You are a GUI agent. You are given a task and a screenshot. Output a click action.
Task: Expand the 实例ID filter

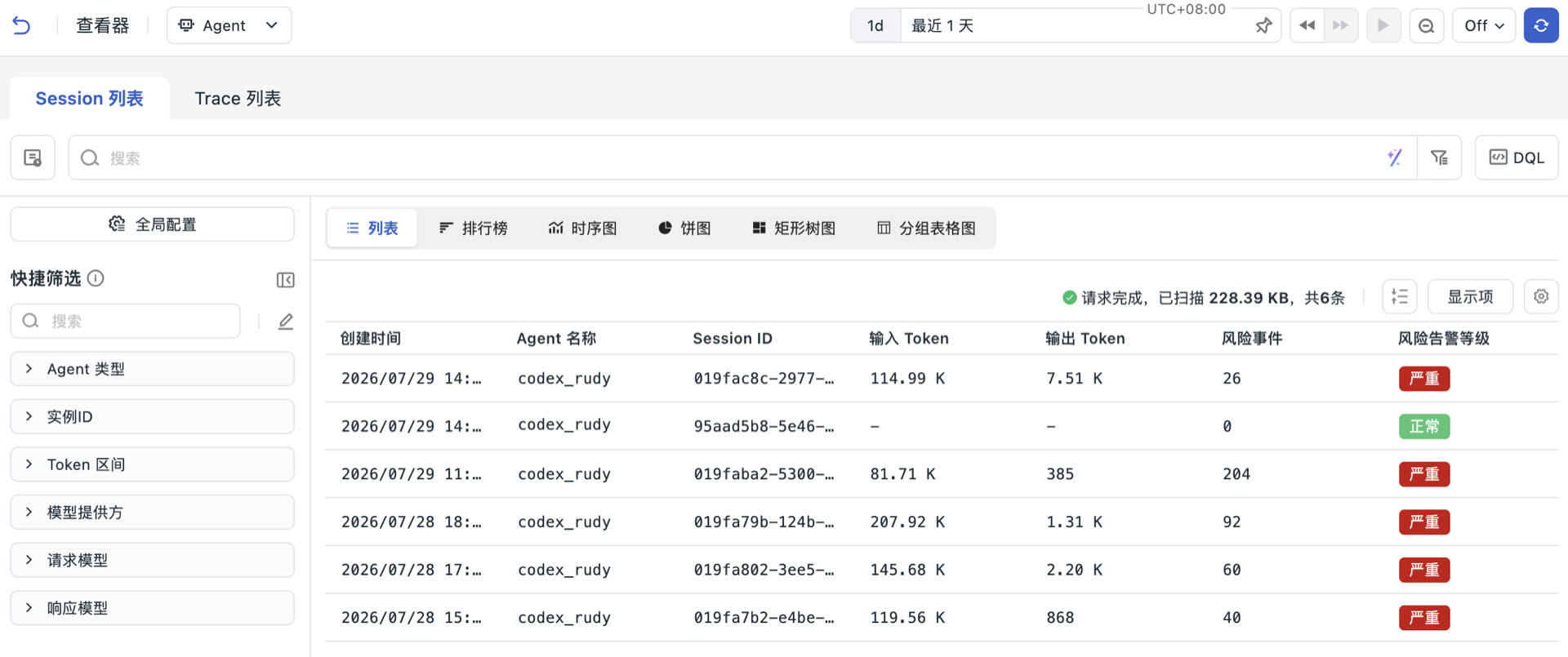[x=153, y=416]
